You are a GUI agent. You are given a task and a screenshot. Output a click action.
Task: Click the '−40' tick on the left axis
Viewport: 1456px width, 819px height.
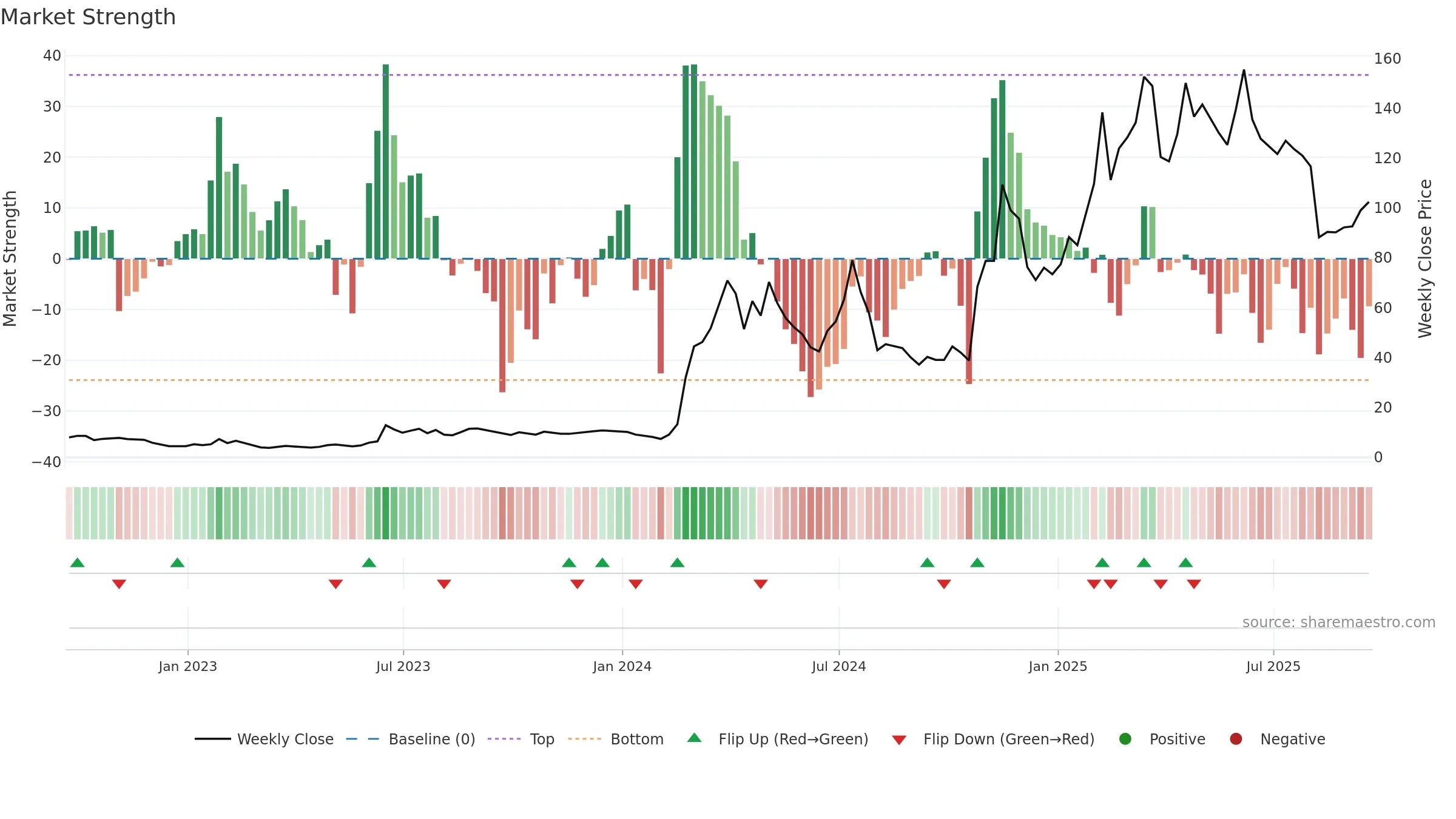pos(47,462)
